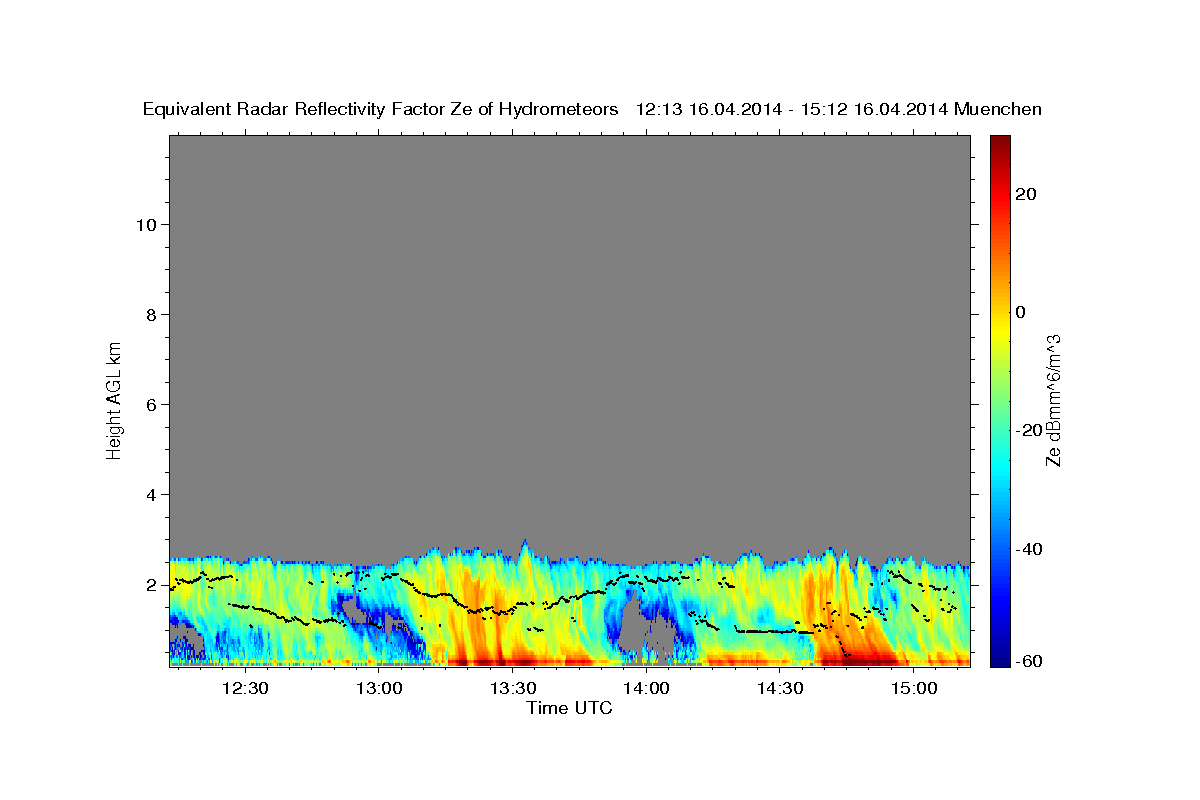Click the 13:30 time tick label
1200x800 pixels.
pyautogui.click(x=512, y=688)
